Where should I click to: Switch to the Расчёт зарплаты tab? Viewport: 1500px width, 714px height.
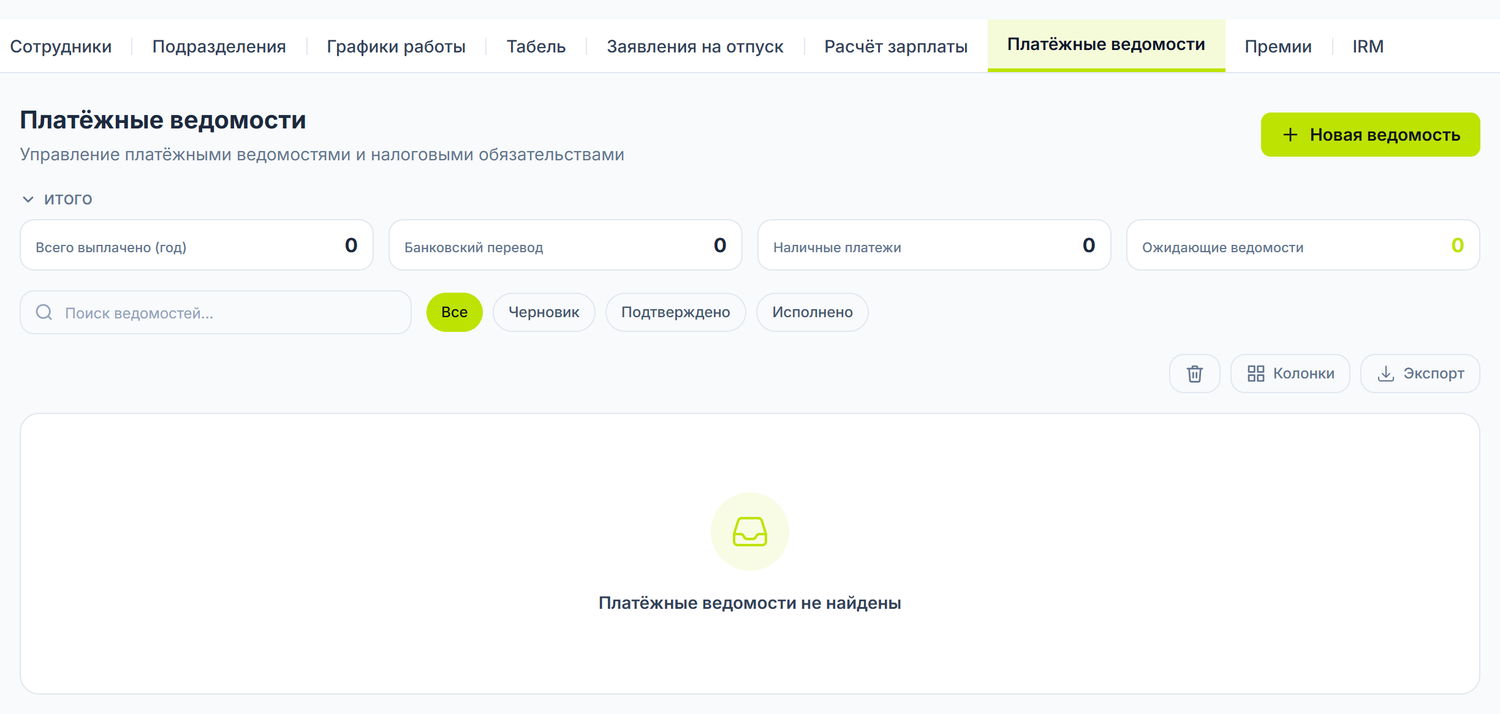[x=896, y=46]
